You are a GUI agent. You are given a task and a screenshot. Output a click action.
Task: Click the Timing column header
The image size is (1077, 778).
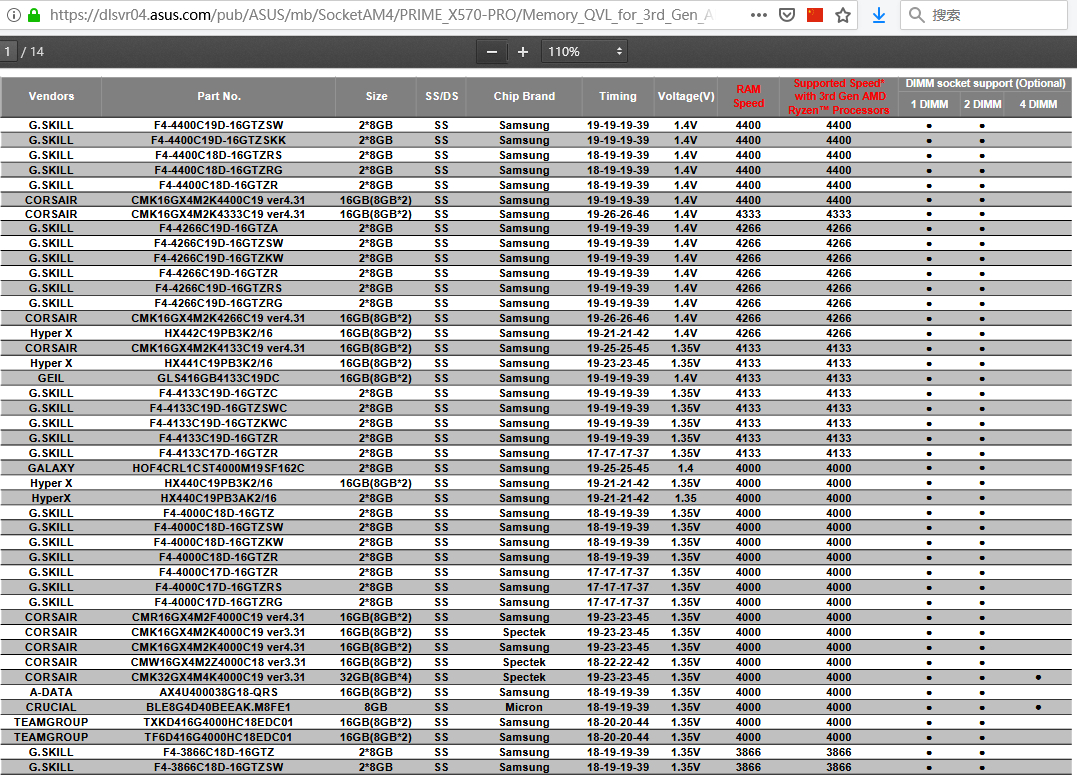pyautogui.click(x=617, y=96)
